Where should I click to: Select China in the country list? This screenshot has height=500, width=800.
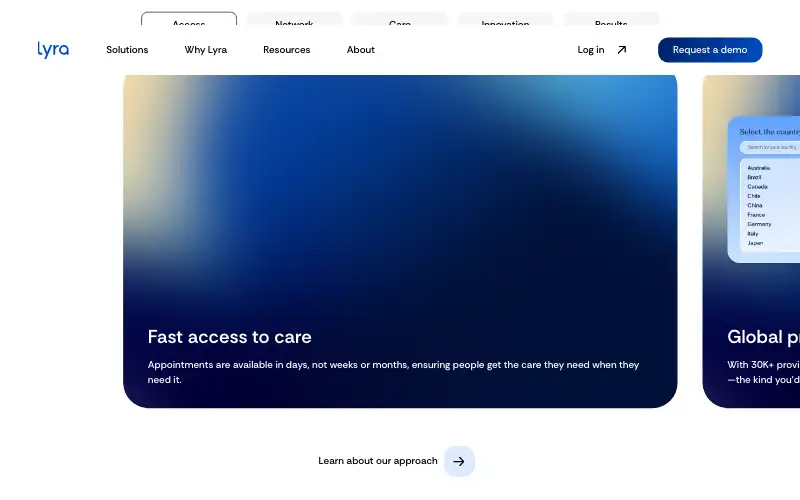tap(755, 205)
